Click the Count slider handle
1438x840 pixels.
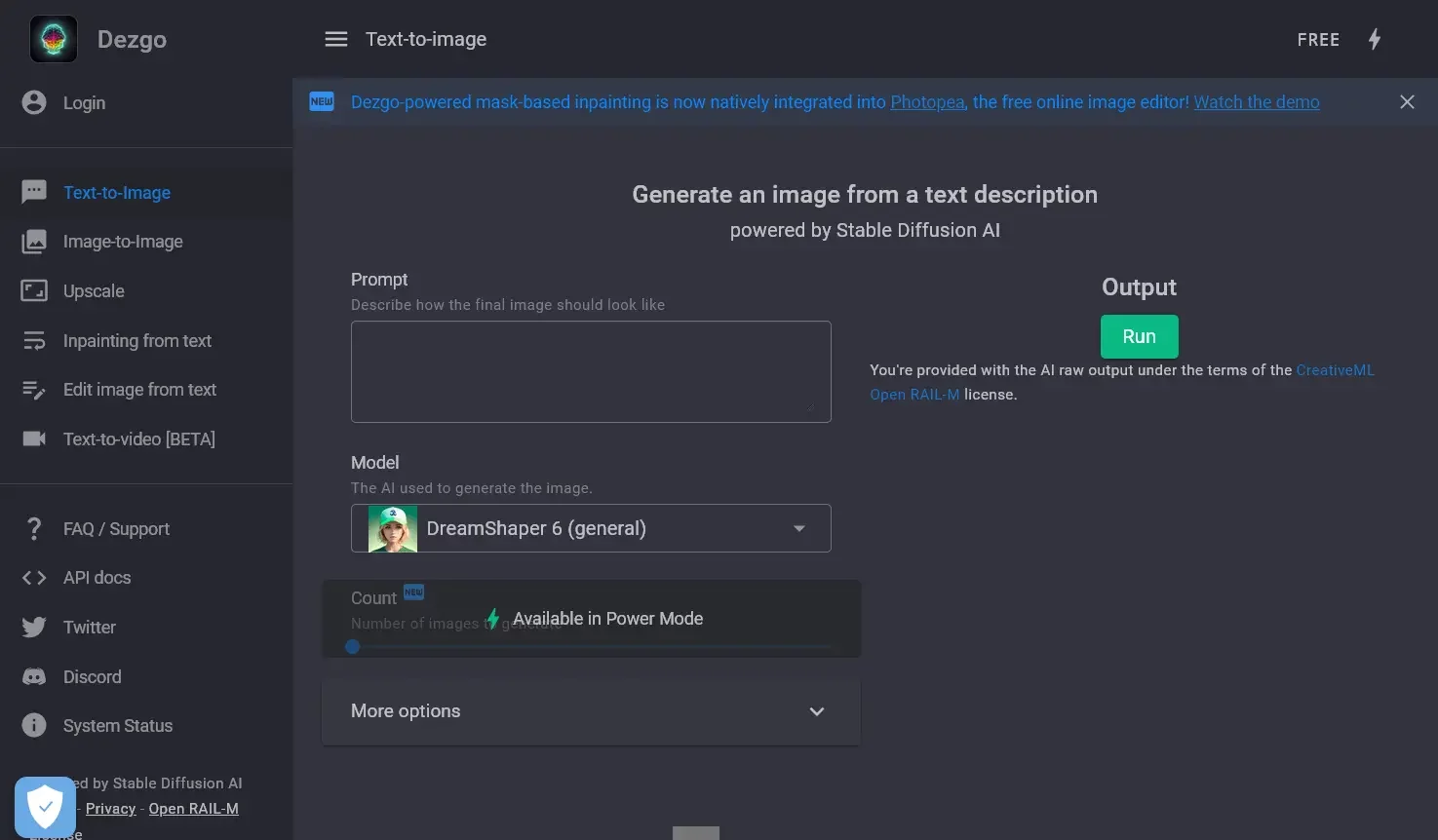point(353,646)
